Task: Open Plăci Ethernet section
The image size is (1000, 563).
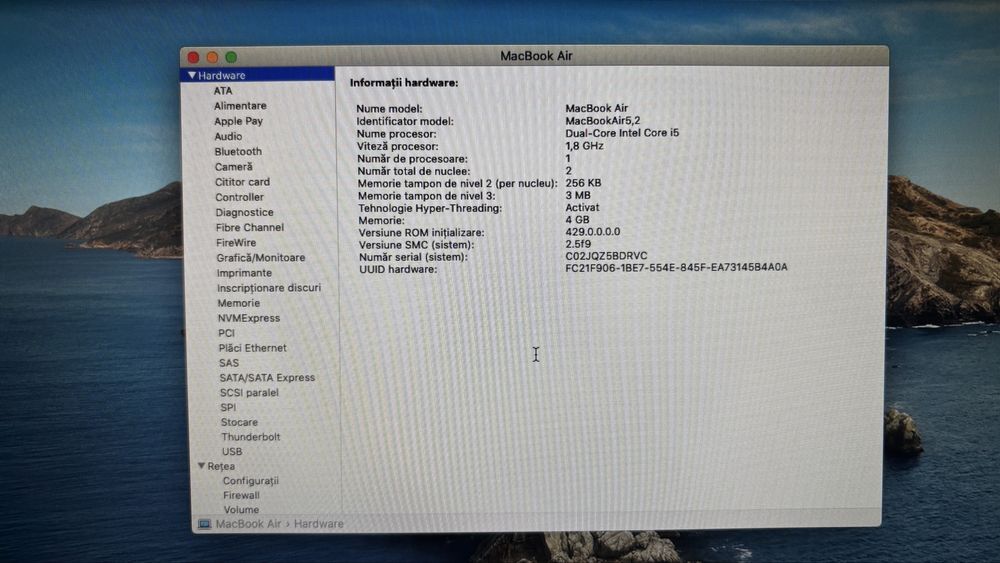Action: 253,348
